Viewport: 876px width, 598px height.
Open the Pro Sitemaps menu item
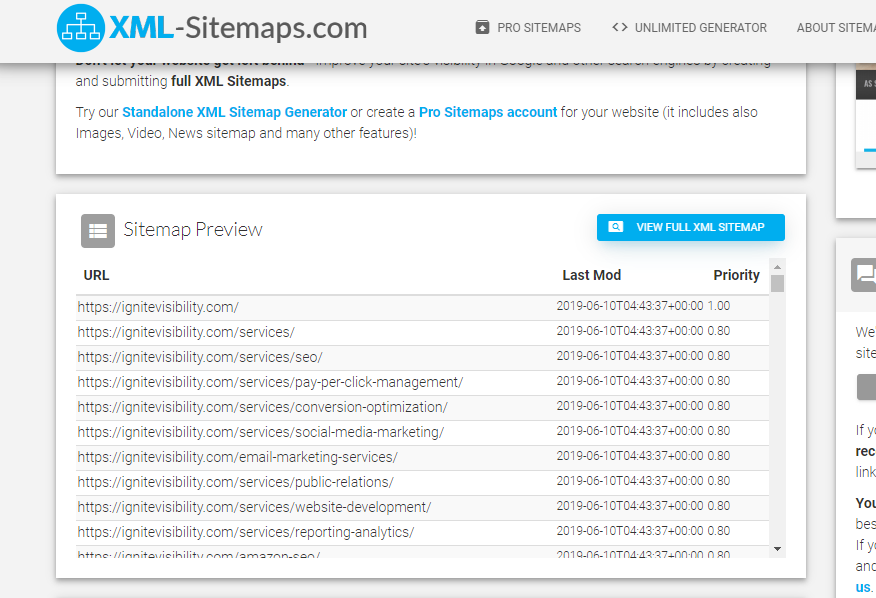click(x=538, y=28)
